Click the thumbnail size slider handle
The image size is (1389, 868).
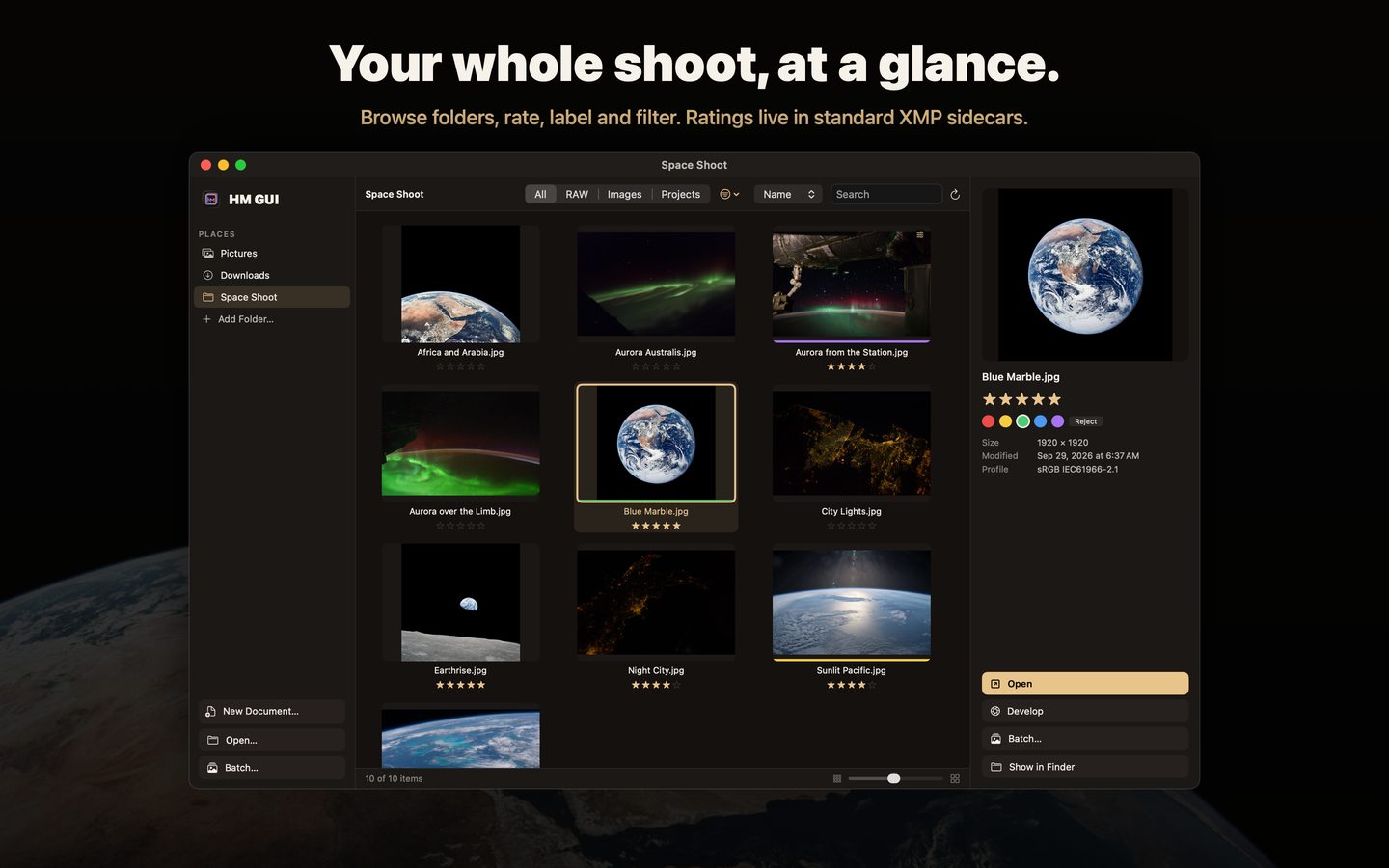893,778
